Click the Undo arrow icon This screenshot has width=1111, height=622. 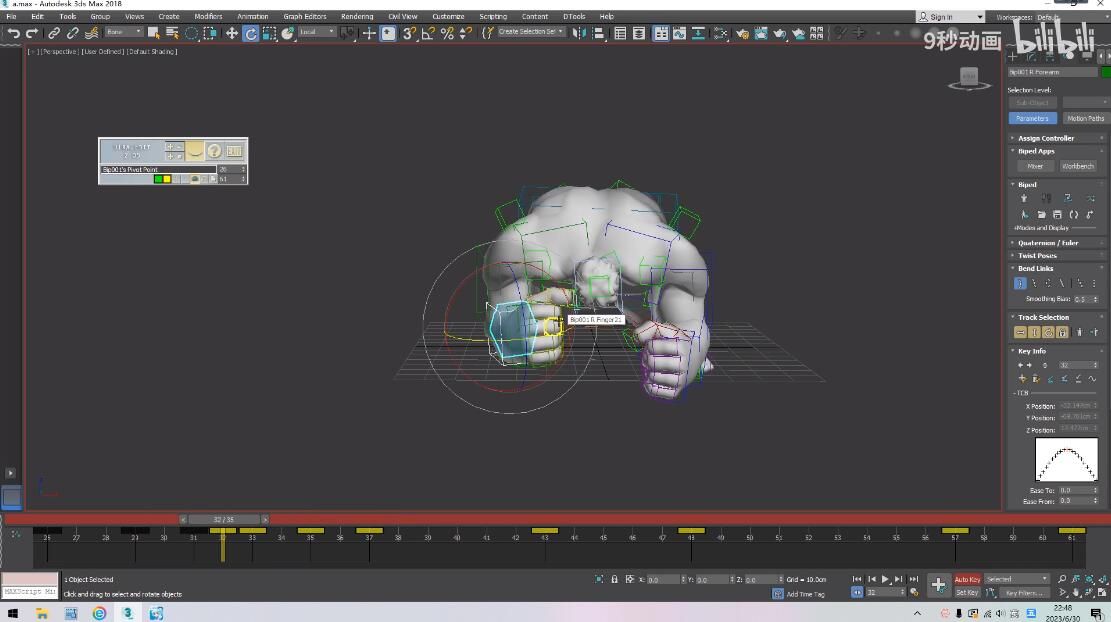click(x=13, y=33)
